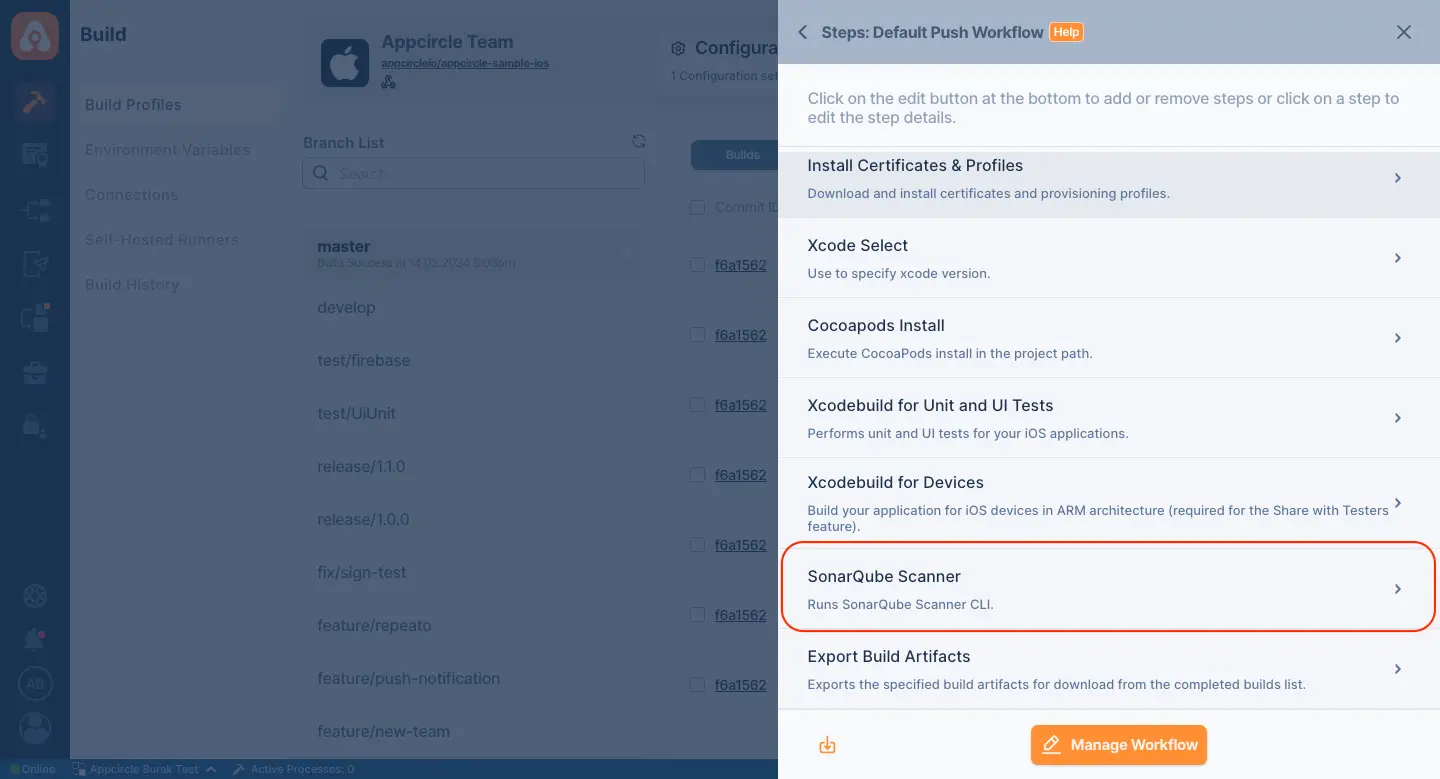
Task: Expand Export Build Artifacts step chevron
Action: [x=1398, y=669]
